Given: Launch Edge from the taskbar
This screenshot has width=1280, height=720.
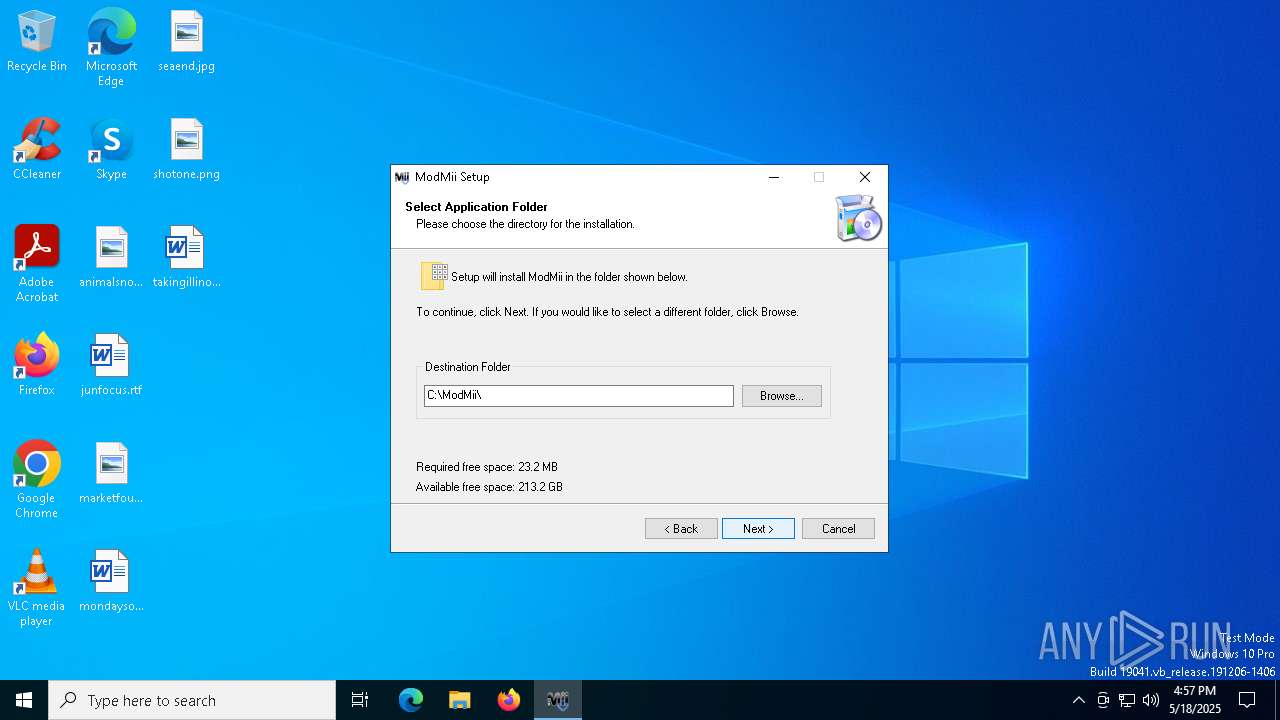Looking at the screenshot, I should pos(411,700).
